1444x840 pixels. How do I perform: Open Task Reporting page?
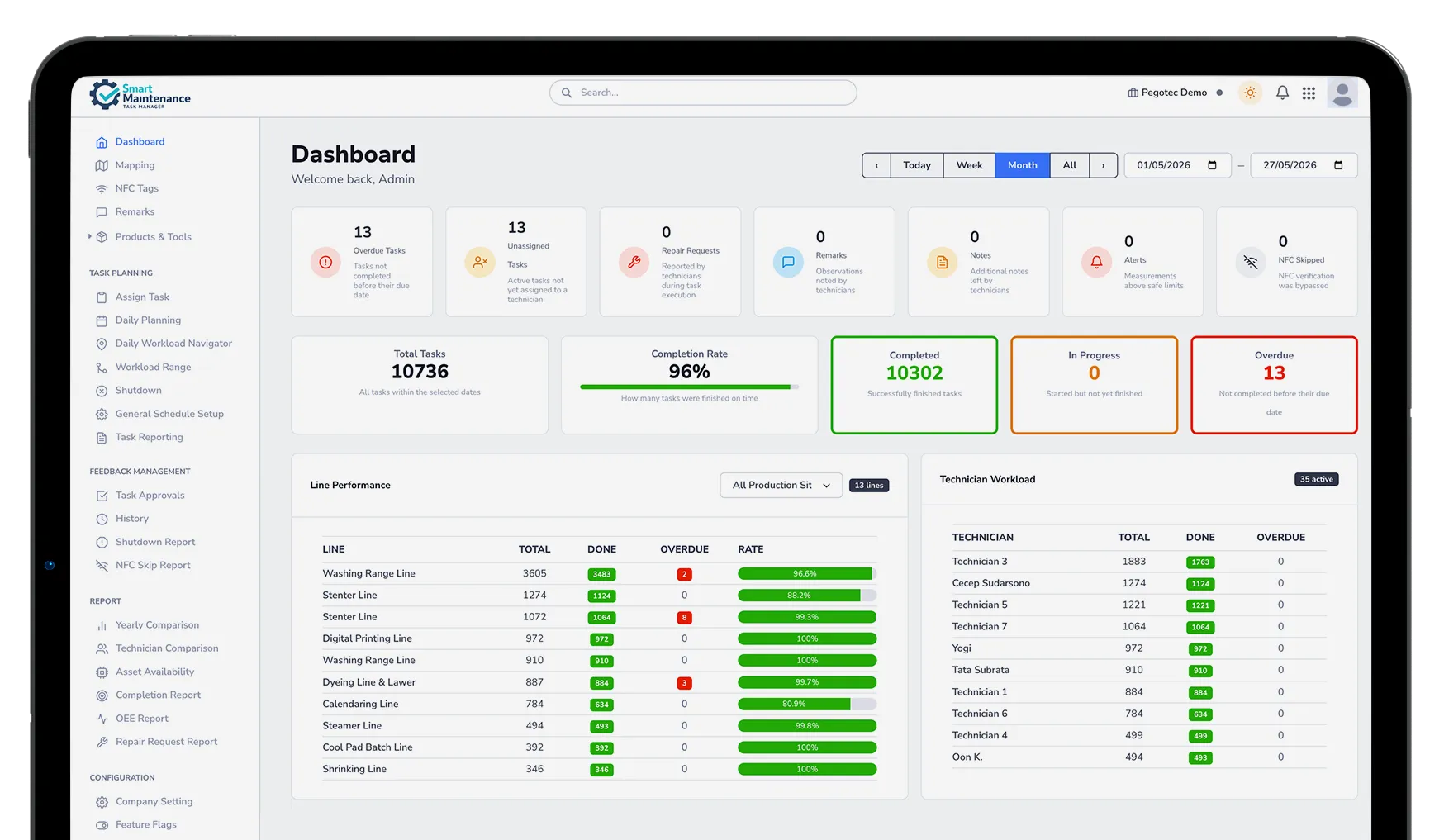[149, 438]
